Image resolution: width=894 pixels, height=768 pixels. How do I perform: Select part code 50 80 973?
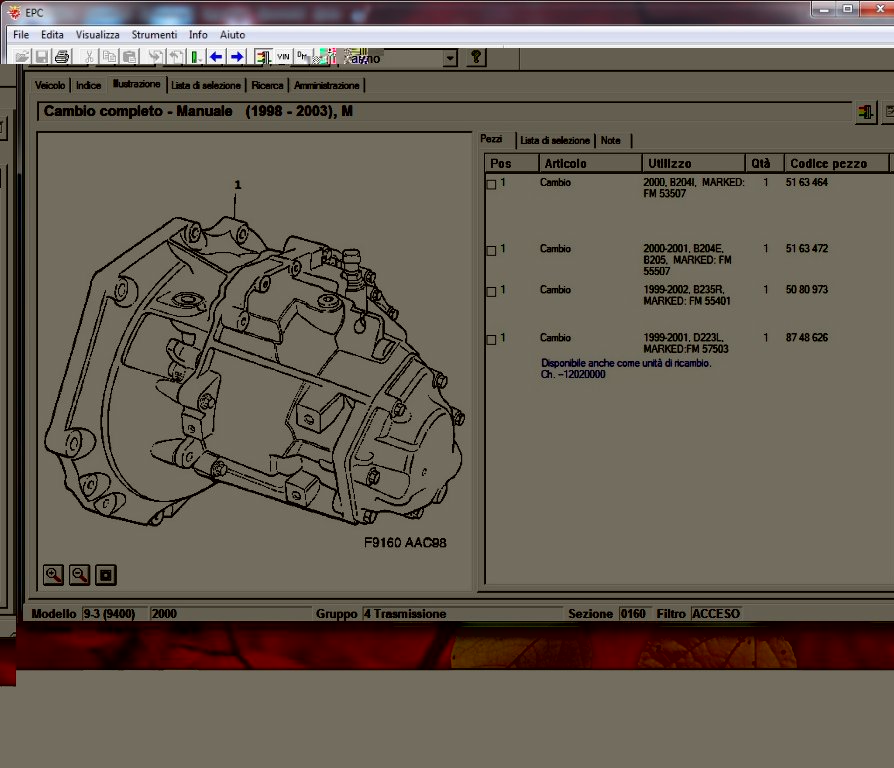pyautogui.click(x=807, y=290)
